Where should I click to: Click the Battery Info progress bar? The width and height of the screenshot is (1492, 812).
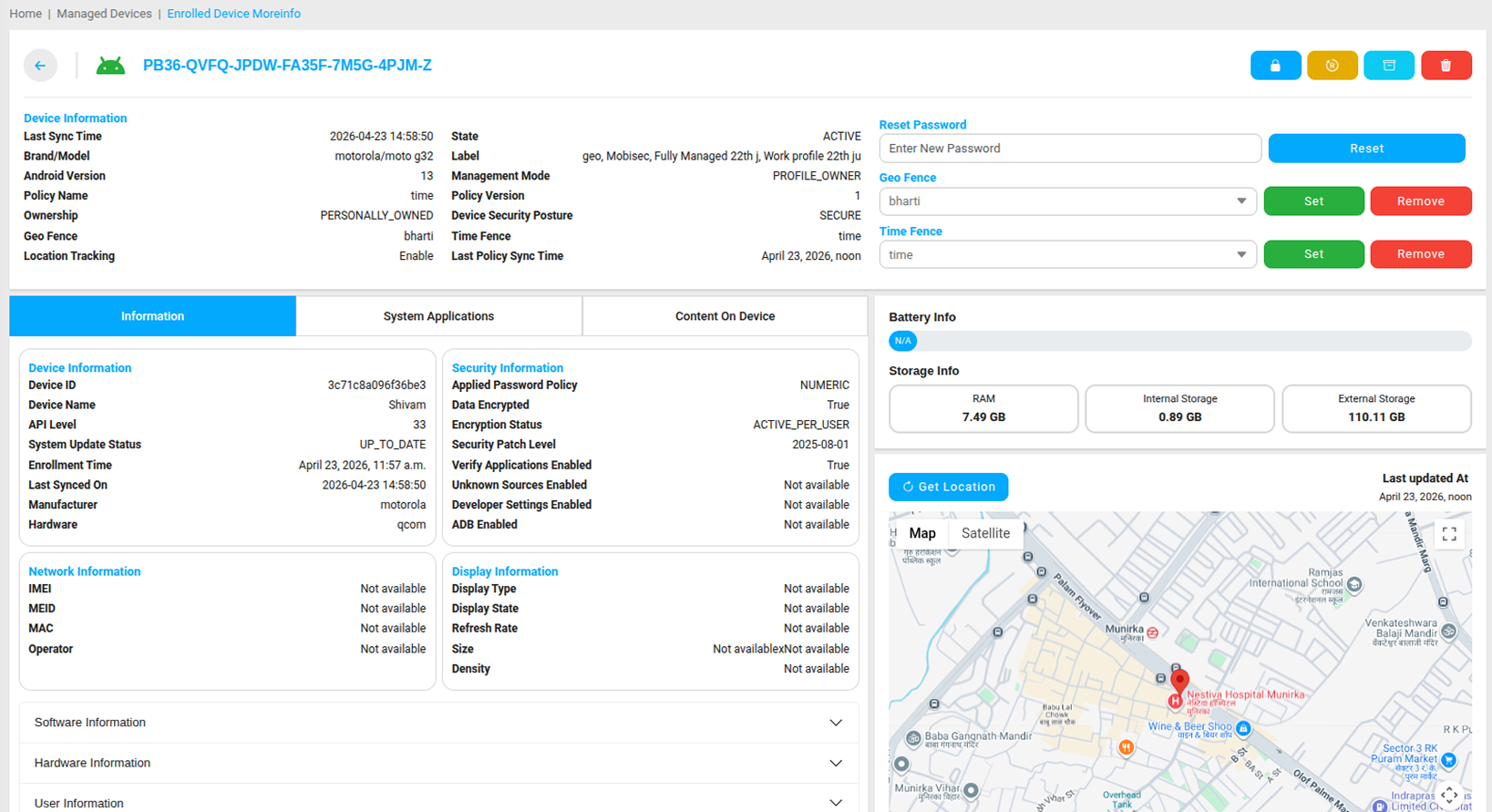1180,341
